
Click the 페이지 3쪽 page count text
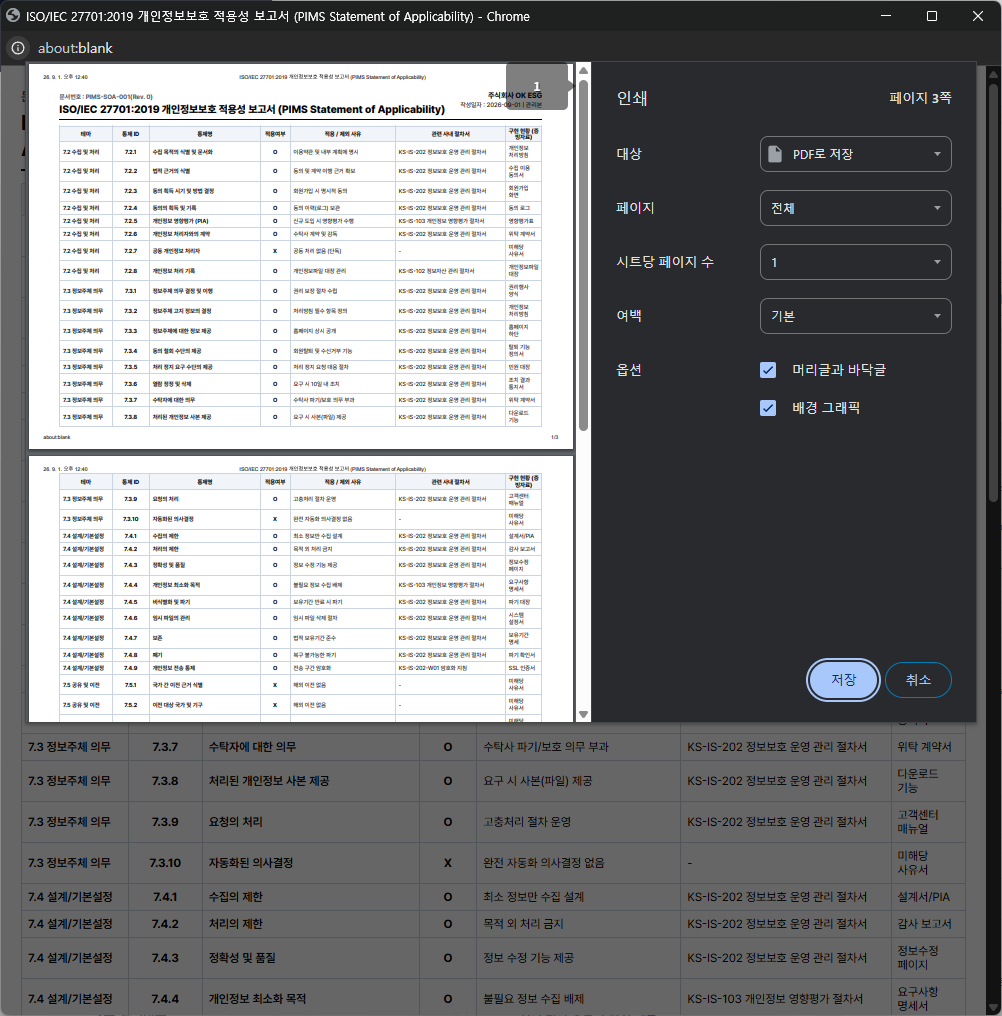tap(920, 98)
